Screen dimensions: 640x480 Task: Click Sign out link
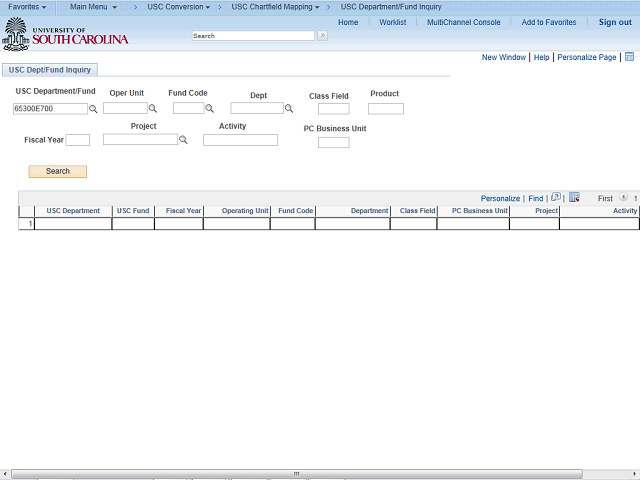tap(615, 22)
